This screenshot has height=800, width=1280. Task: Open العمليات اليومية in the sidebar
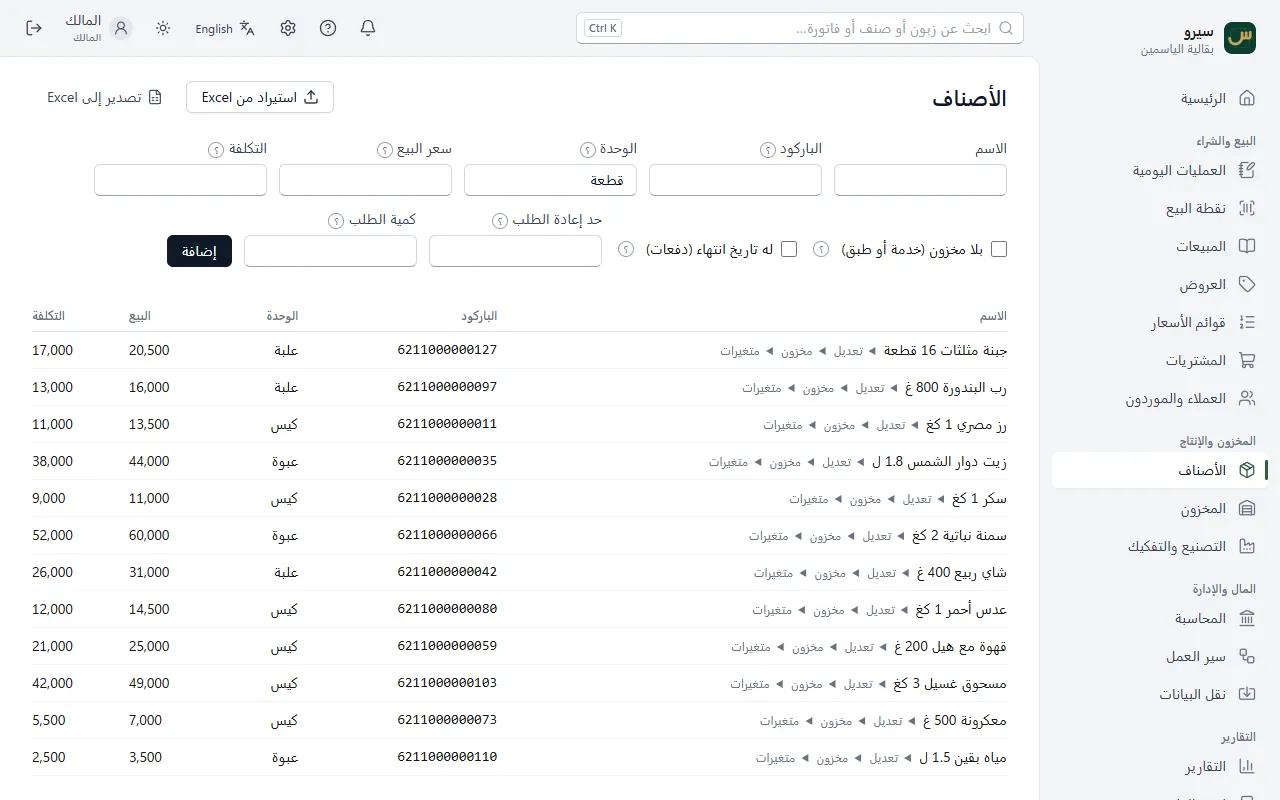pyautogui.click(x=1160, y=170)
